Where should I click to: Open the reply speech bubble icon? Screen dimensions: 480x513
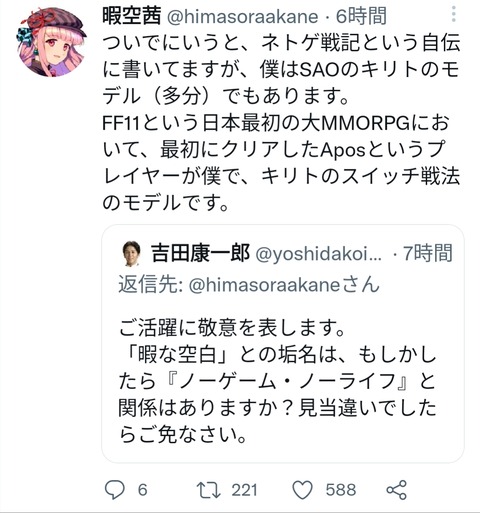(x=115, y=489)
